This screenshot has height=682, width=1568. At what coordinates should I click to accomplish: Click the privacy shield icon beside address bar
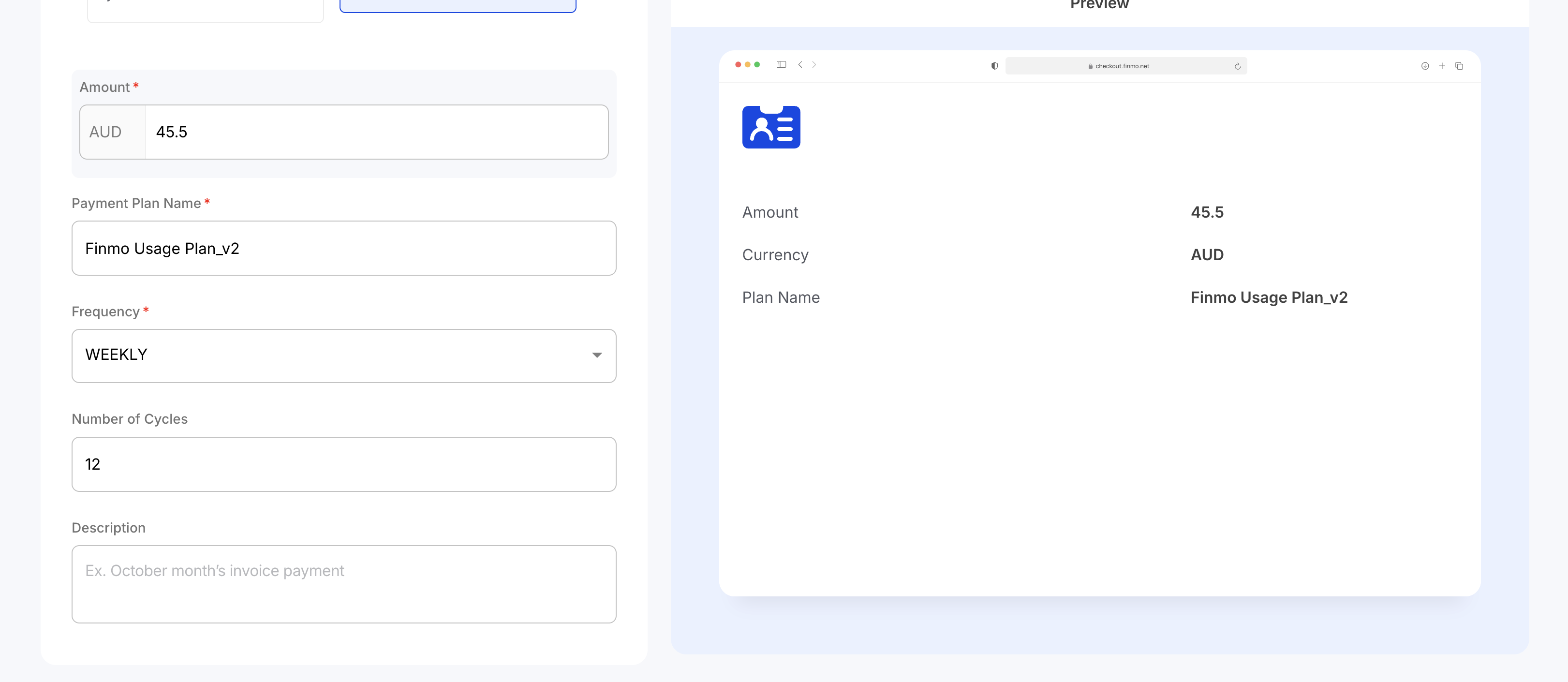(x=994, y=66)
